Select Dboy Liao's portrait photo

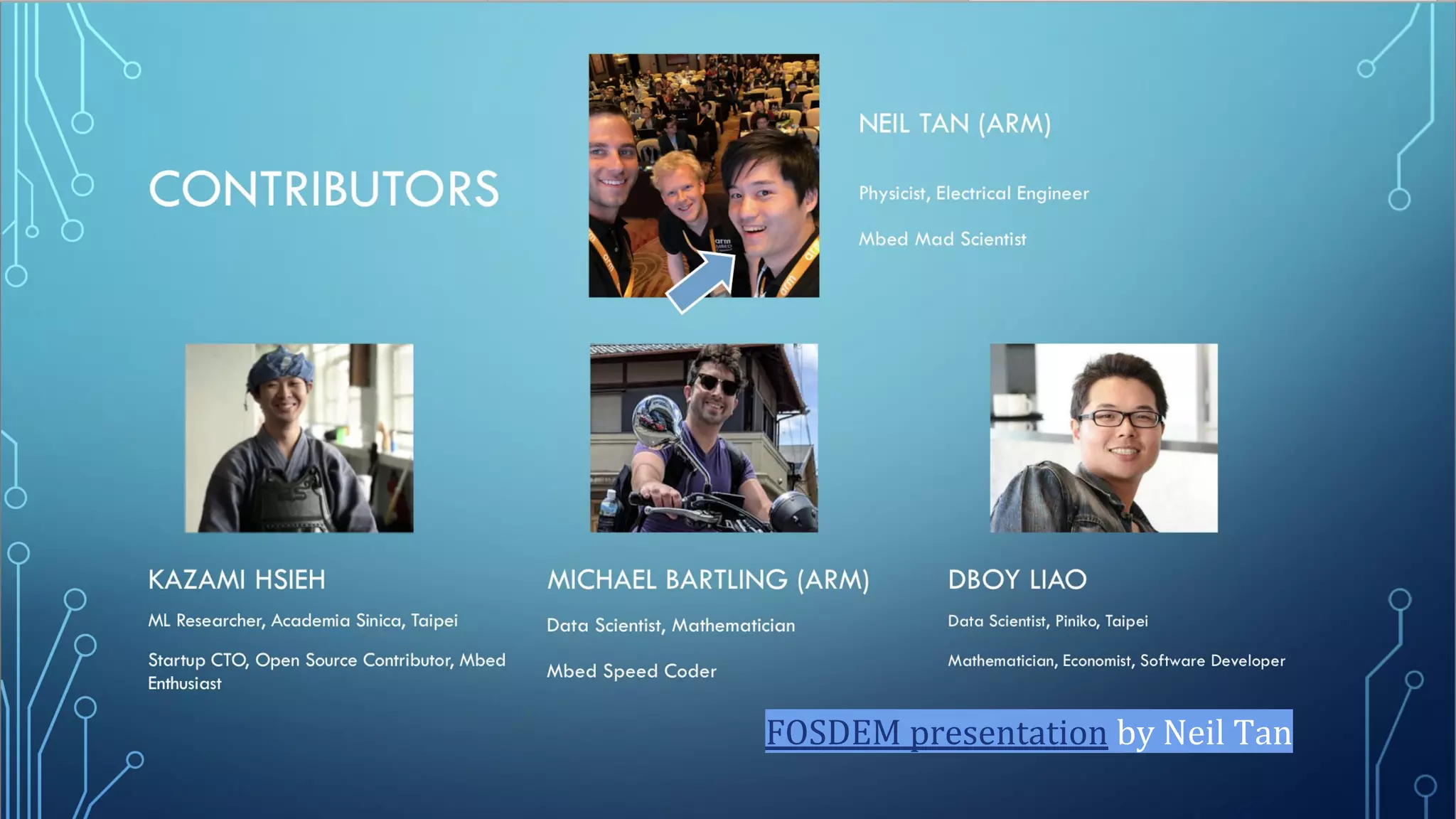(x=1103, y=438)
